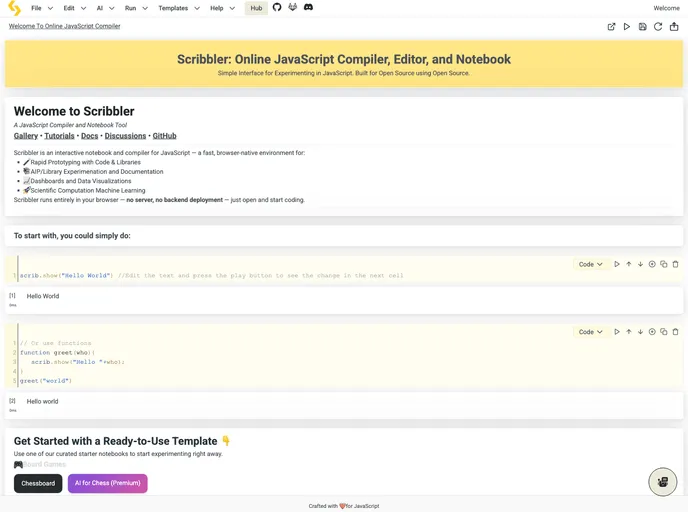Move the greet function cell down
Image resolution: width=688 pixels, height=512 pixels.
641,332
